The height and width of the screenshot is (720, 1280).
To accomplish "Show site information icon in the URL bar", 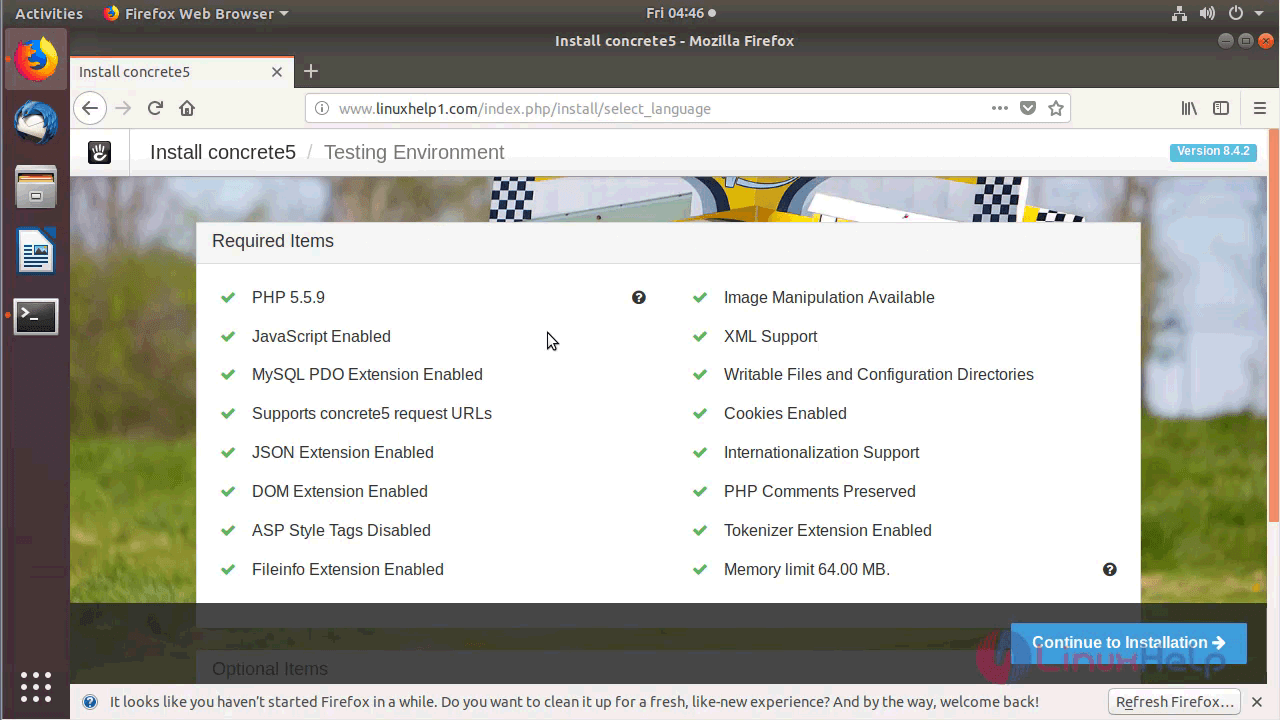I will click(322, 108).
